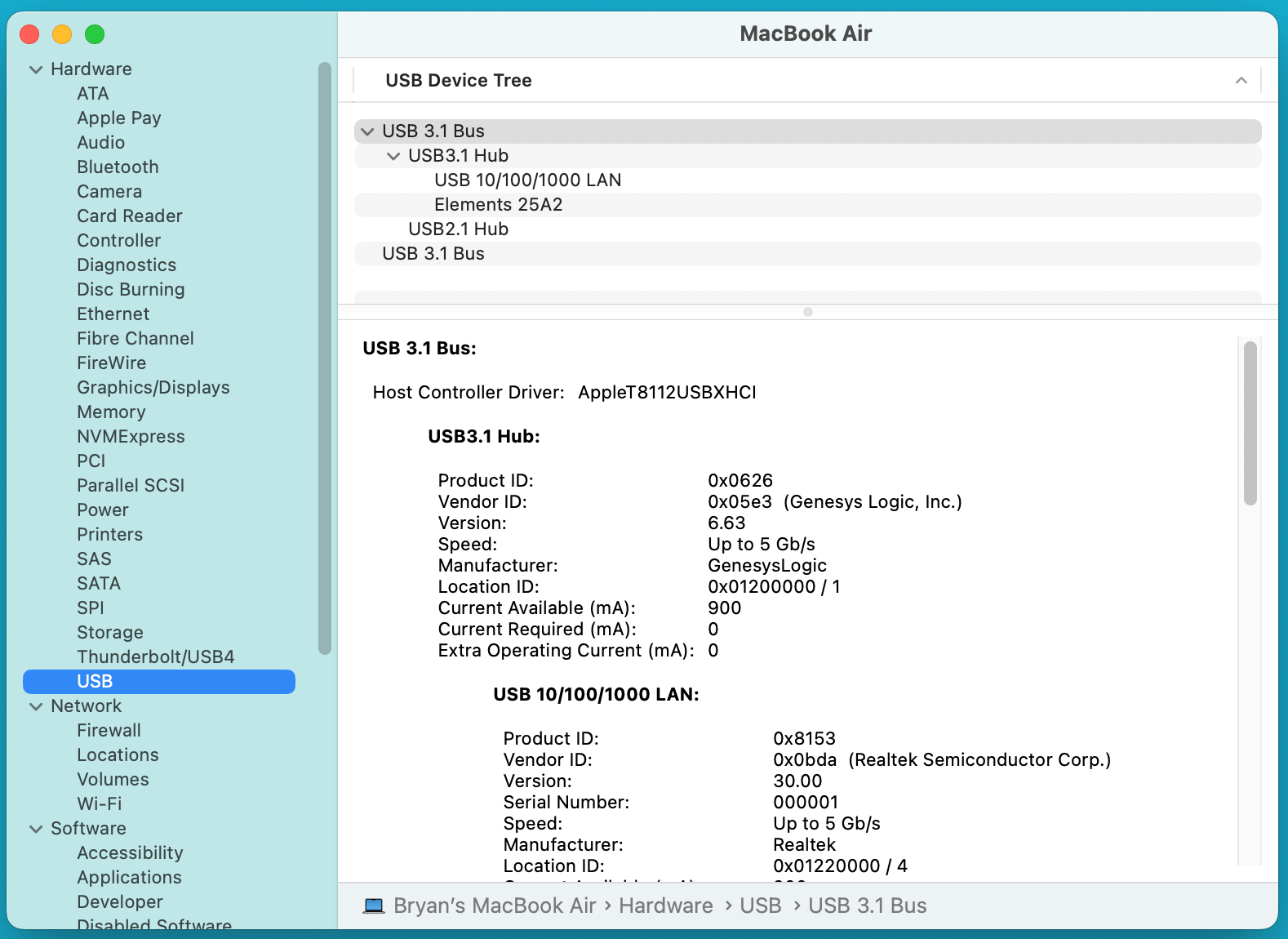Select Elements 25A2 drive in device tree

[x=498, y=205]
